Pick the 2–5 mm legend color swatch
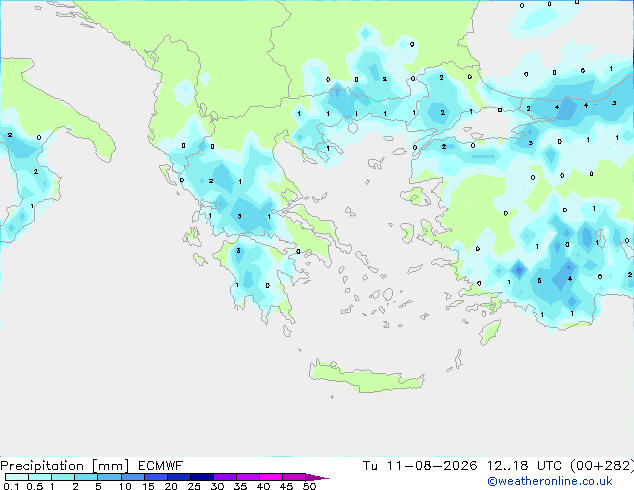The width and height of the screenshot is (634, 490). 86,477
